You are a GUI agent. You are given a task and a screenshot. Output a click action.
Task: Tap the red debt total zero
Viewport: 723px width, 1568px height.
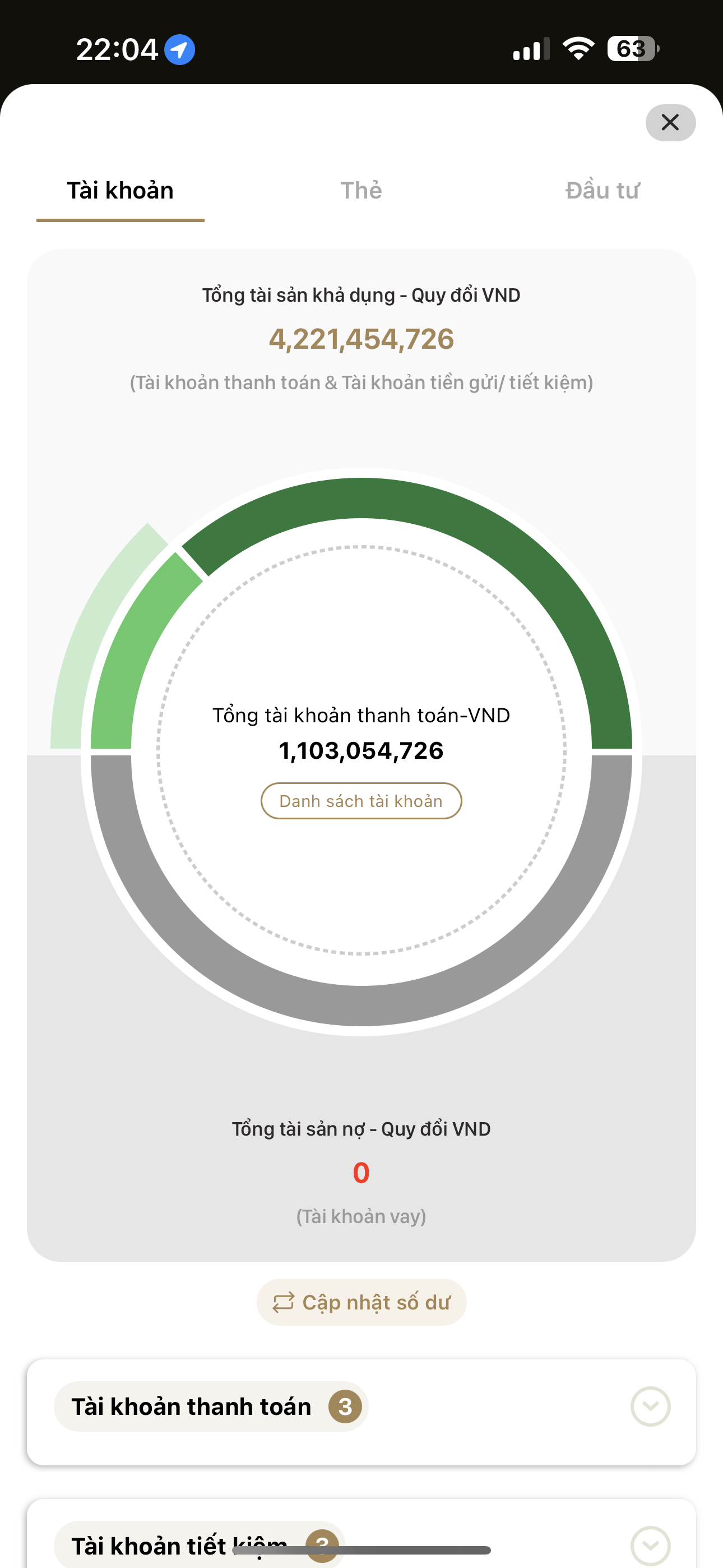pos(361,1172)
